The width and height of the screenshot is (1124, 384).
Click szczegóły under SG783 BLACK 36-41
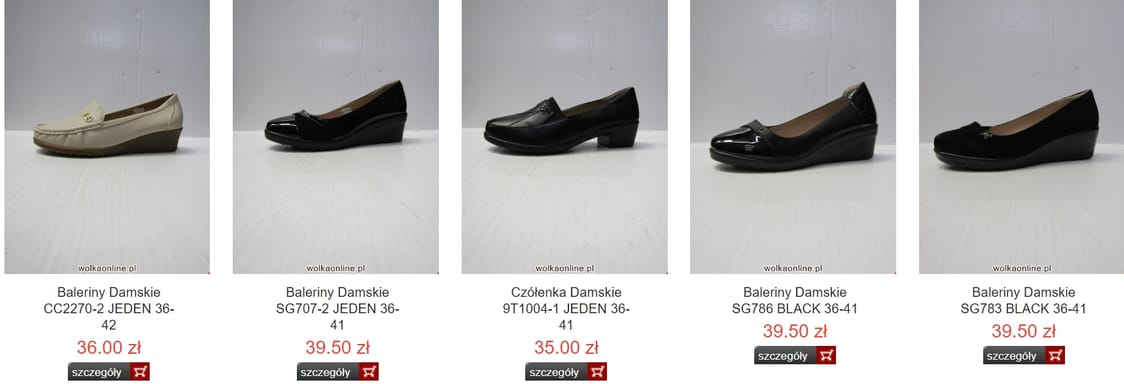click(1014, 355)
